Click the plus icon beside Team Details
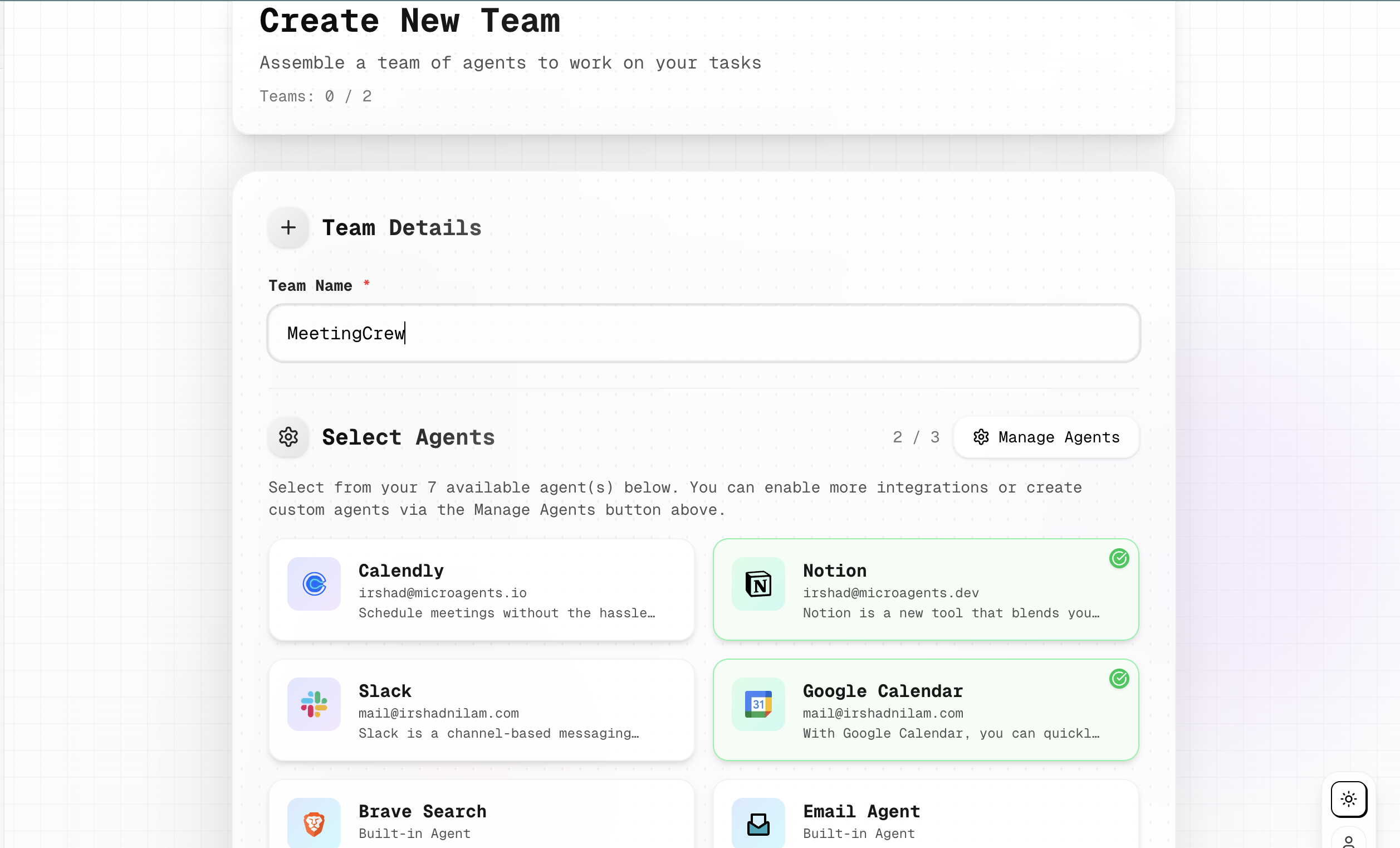 [x=288, y=228]
